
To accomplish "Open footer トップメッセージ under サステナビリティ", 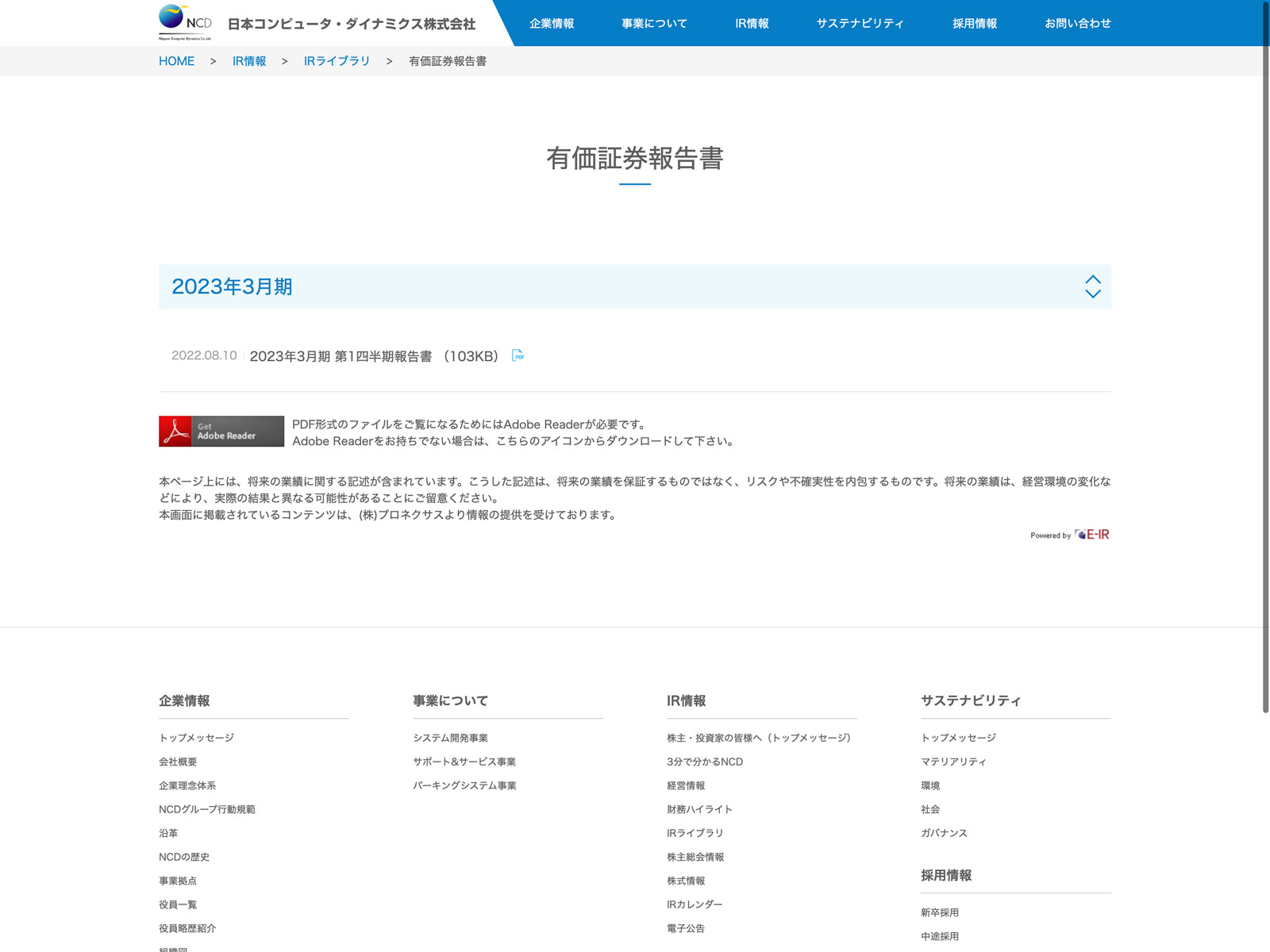I will [x=958, y=738].
